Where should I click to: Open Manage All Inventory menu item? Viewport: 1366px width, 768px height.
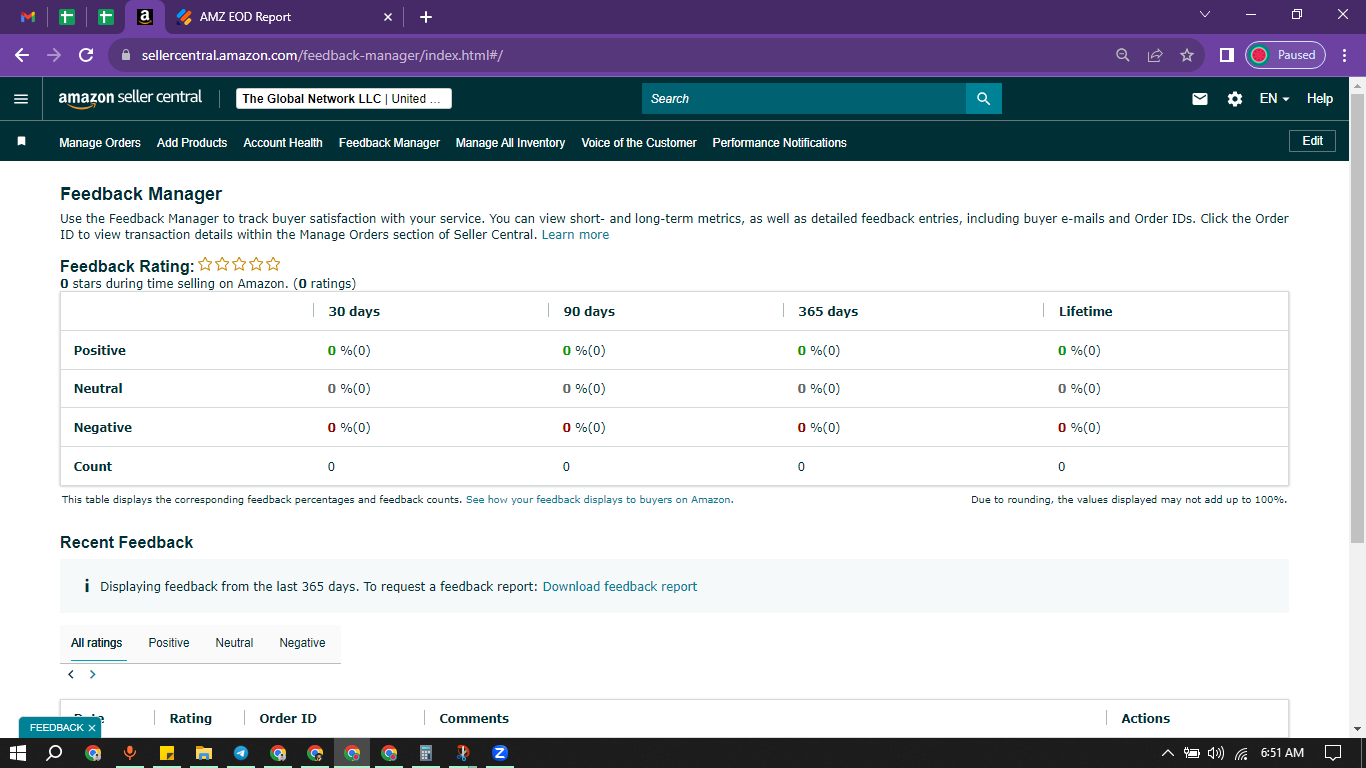pos(511,143)
